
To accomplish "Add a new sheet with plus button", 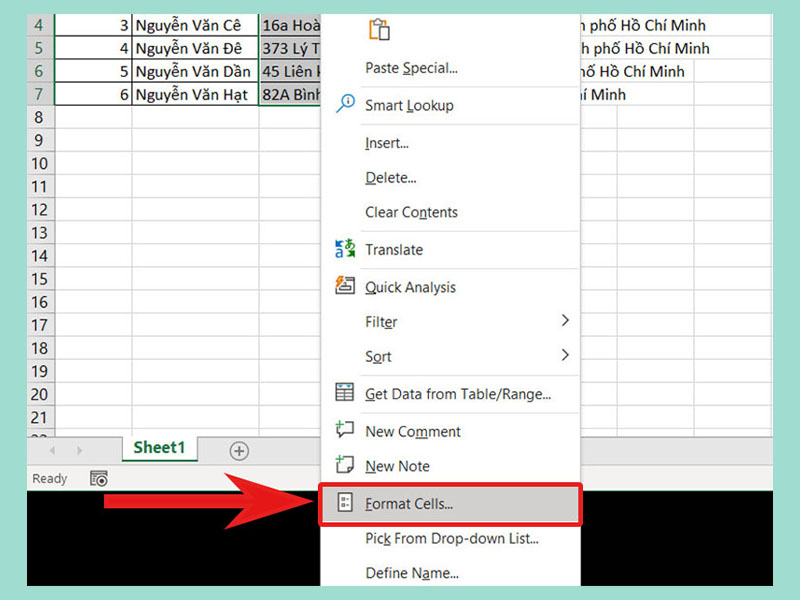I will [239, 451].
